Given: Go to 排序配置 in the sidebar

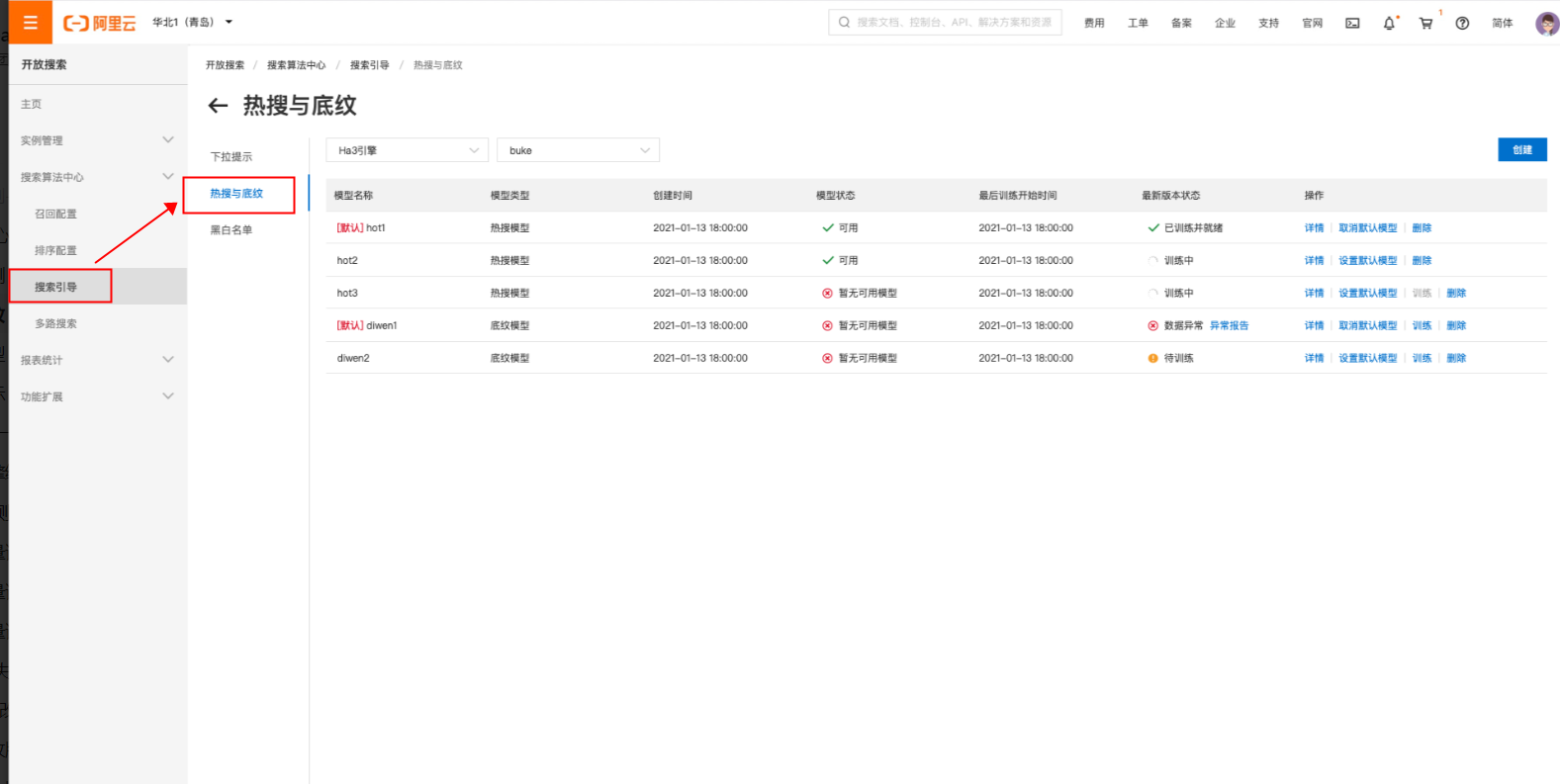Looking at the screenshot, I should [55, 250].
